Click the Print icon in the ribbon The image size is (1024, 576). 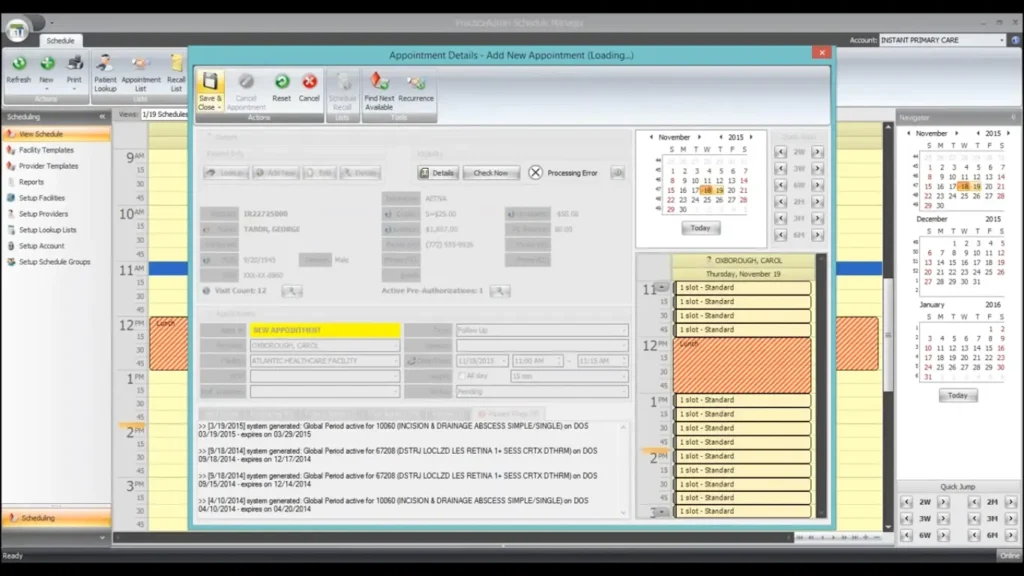click(74, 63)
